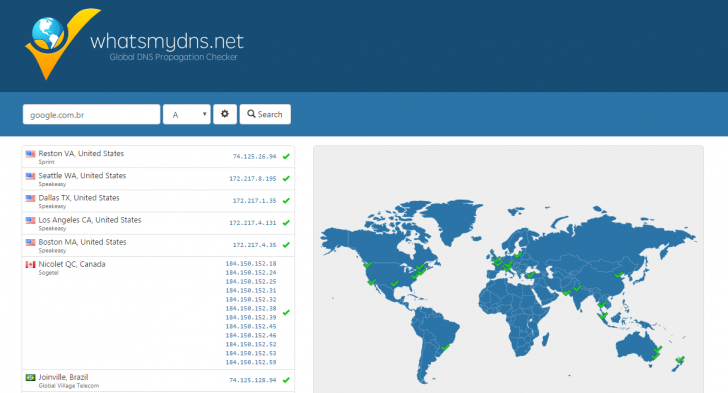
Task: Click IP address 74.125.26.94 for Reston
Action: 254,157
